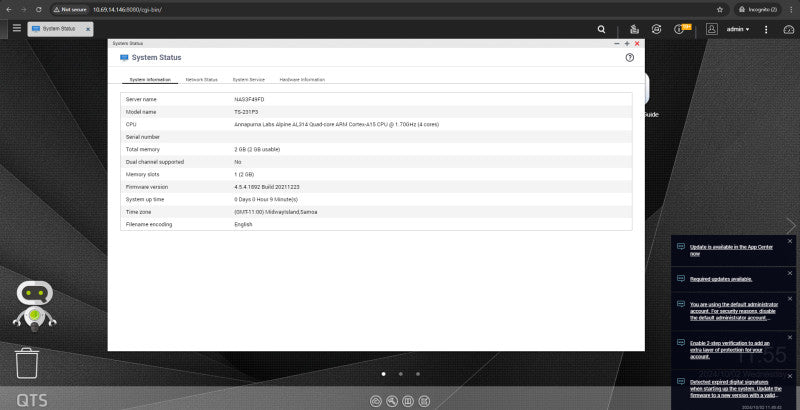Click the user profile avatar icon
800x410 pixels.
click(x=712, y=29)
